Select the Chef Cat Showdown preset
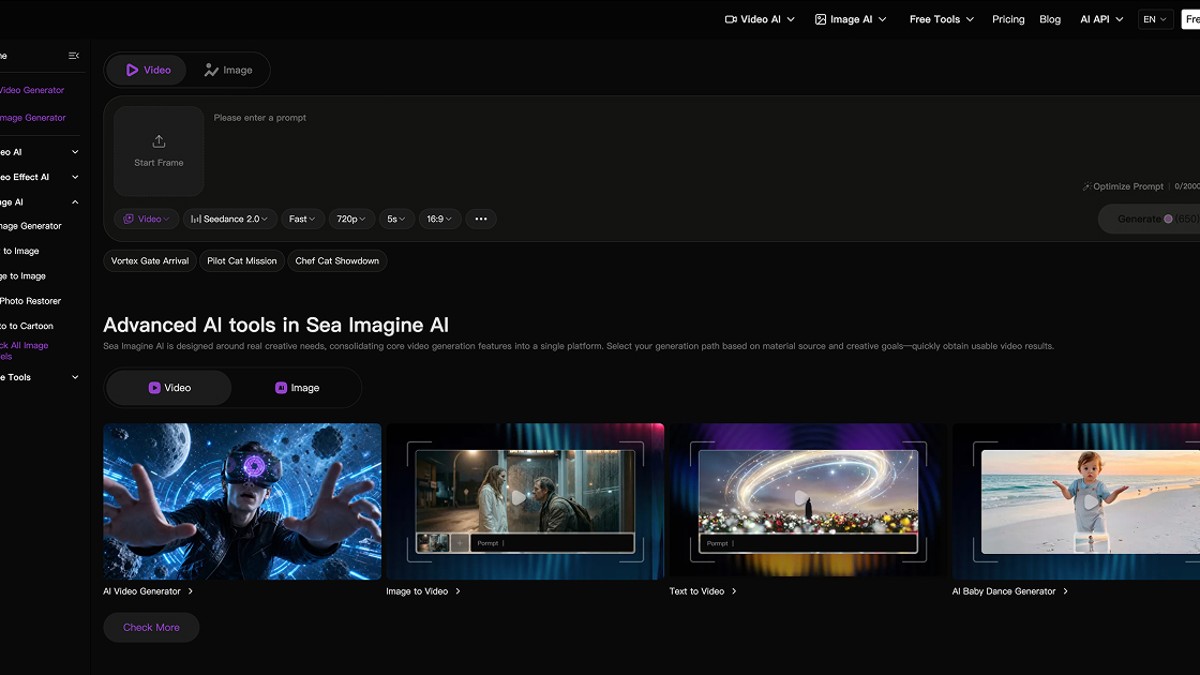 coord(337,261)
